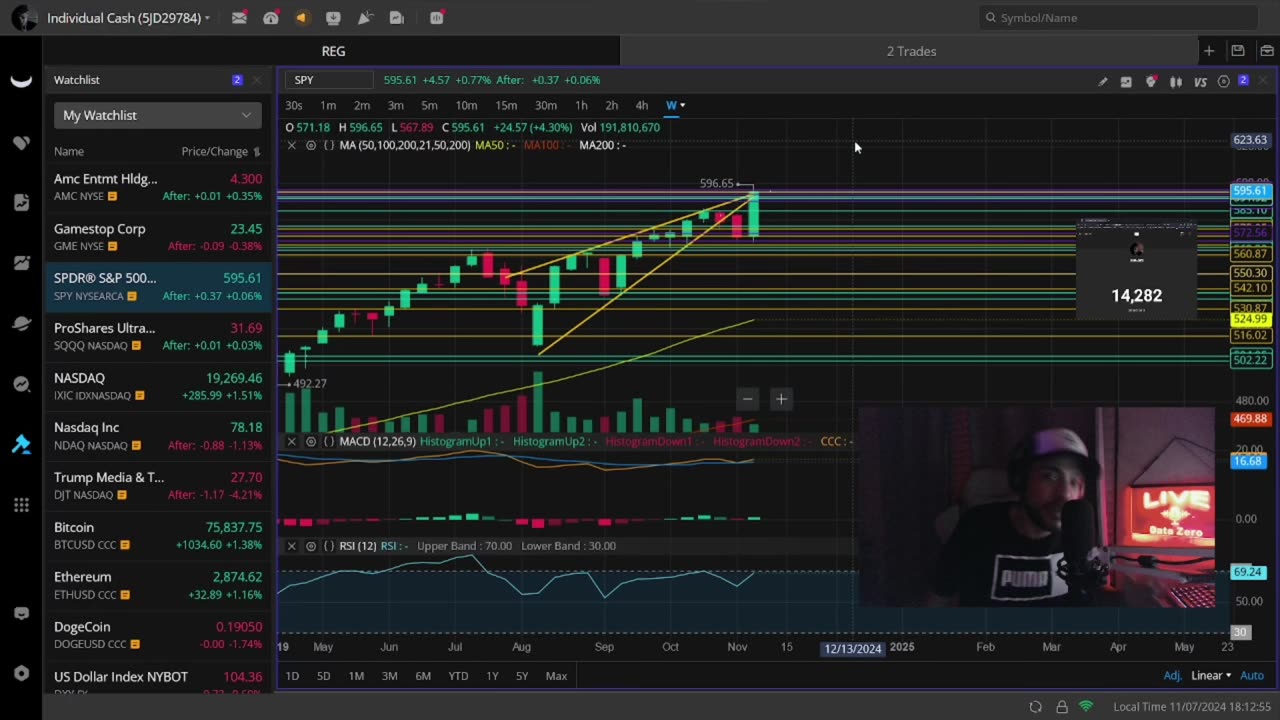Open the party popper promotions icon
Image resolution: width=1280 pixels, height=720 pixels.
[x=365, y=18]
